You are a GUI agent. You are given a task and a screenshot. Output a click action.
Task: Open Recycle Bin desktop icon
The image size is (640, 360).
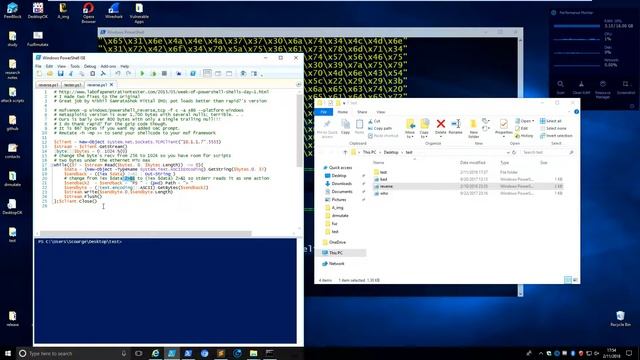coord(620,318)
